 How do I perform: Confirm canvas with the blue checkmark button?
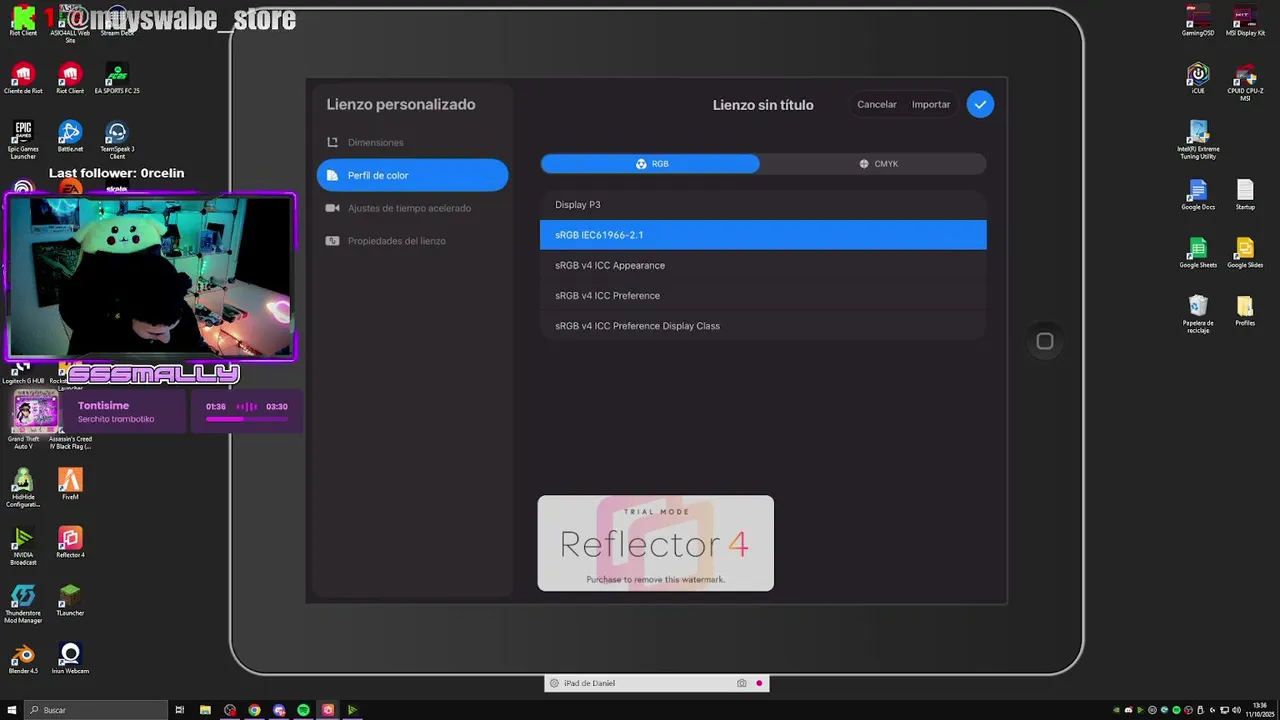click(980, 104)
